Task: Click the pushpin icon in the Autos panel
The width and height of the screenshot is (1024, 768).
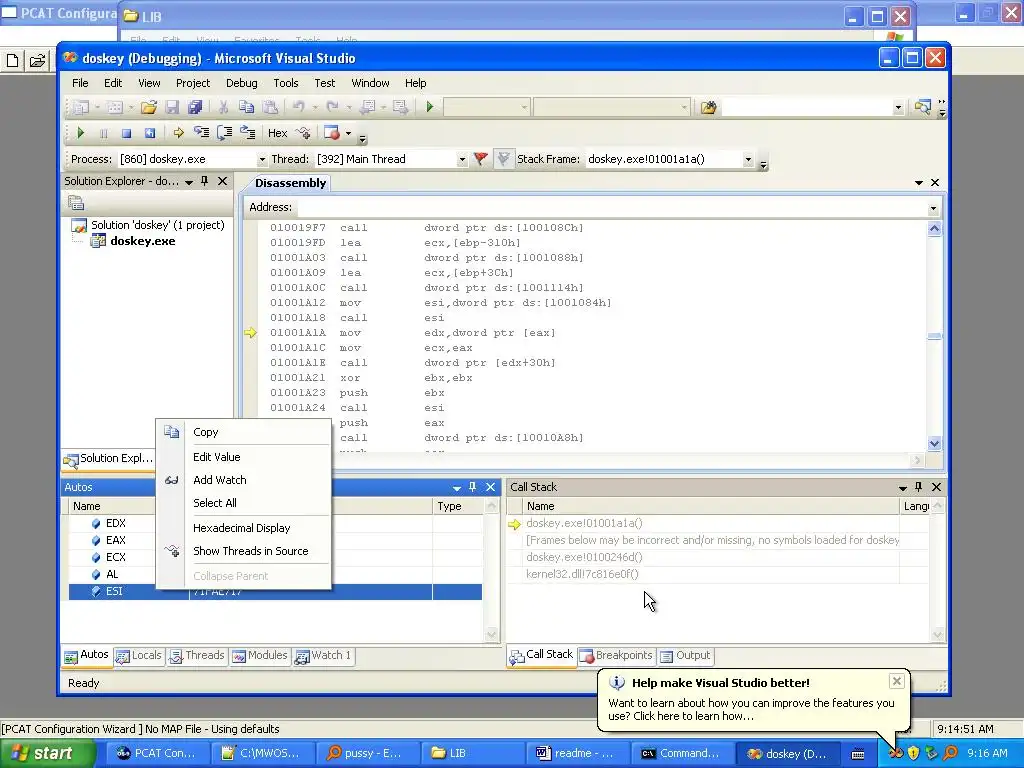Action: pyautogui.click(x=473, y=487)
